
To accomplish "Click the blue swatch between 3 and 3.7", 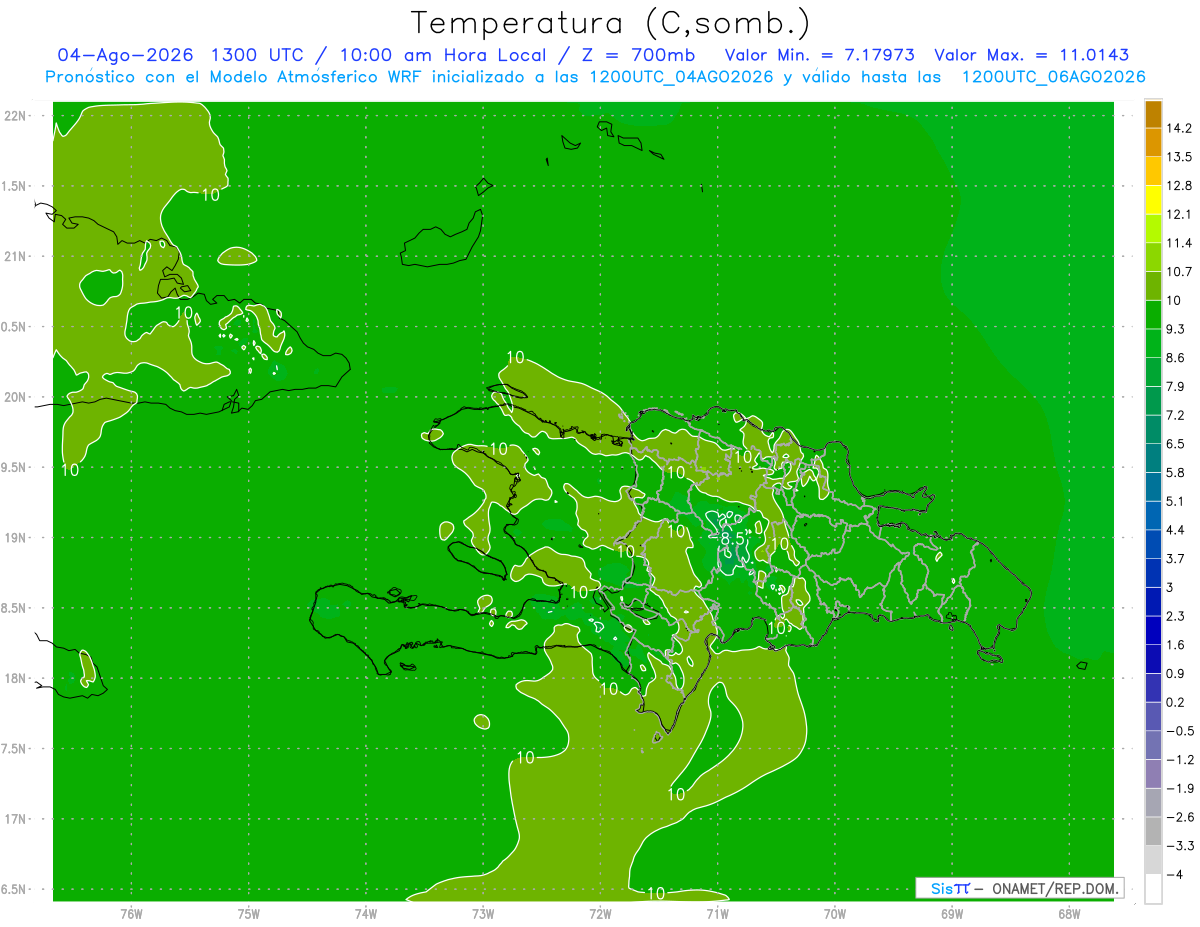I will pos(1154,573).
